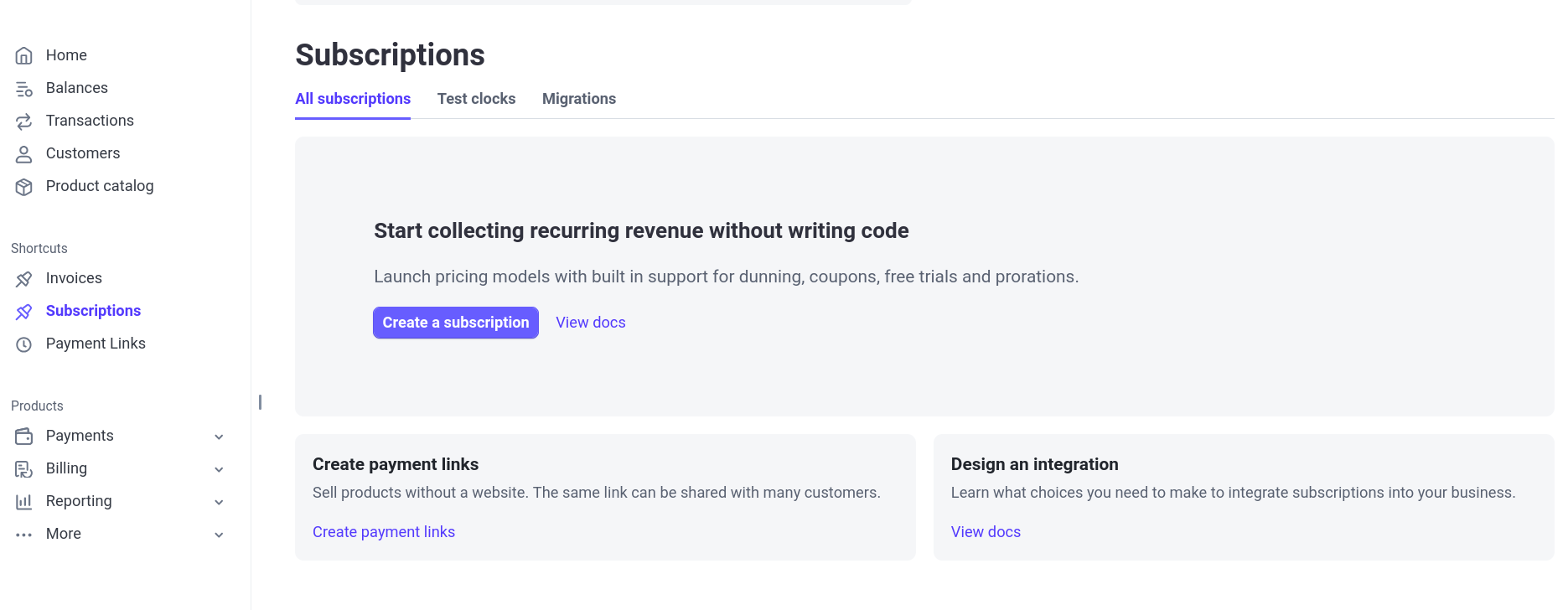1568x610 pixels.
Task: Select the All subscriptions tab
Action: [353, 99]
